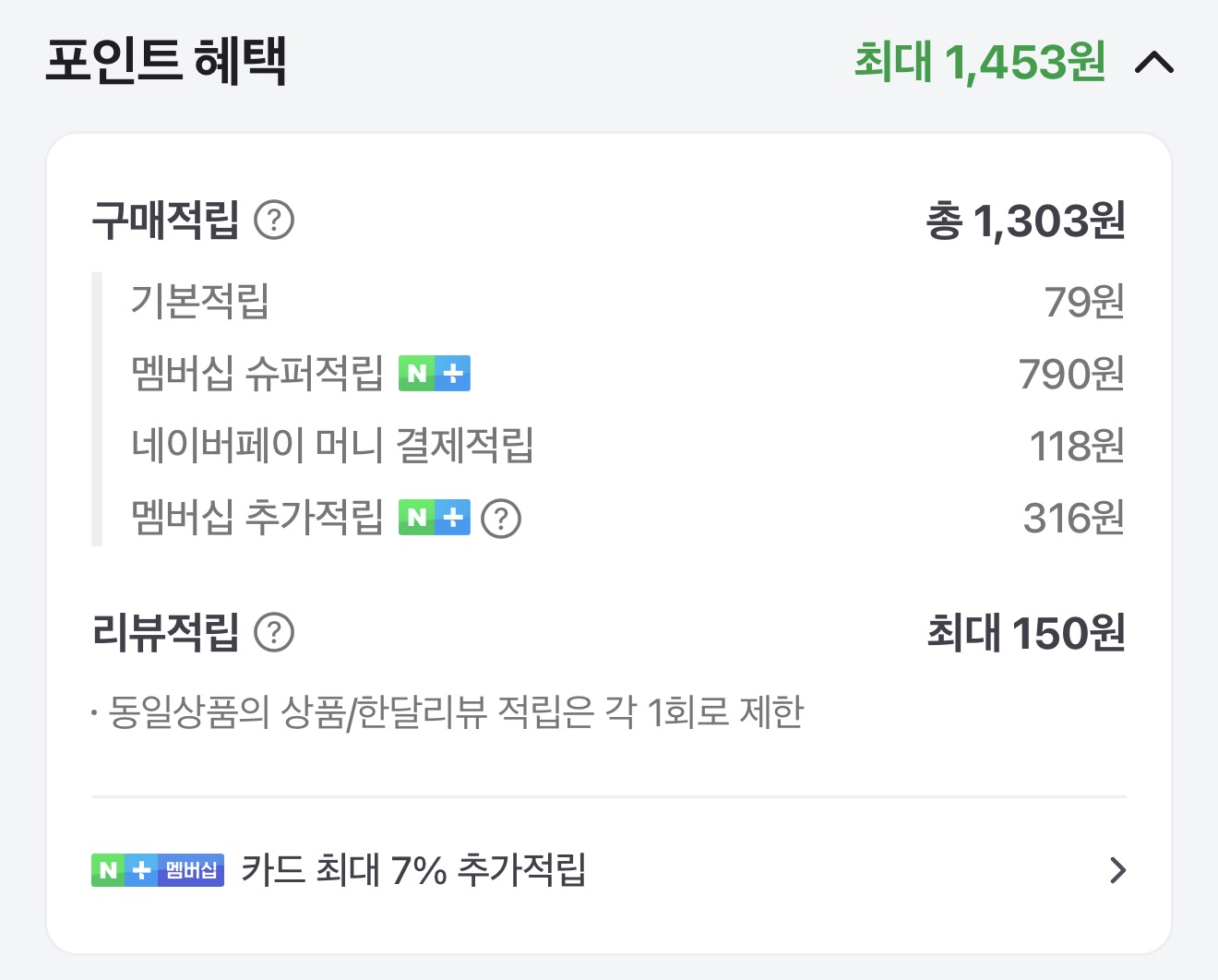
Task: Click the 멤버십 슈퍼적립 label text
Action: click(x=257, y=374)
